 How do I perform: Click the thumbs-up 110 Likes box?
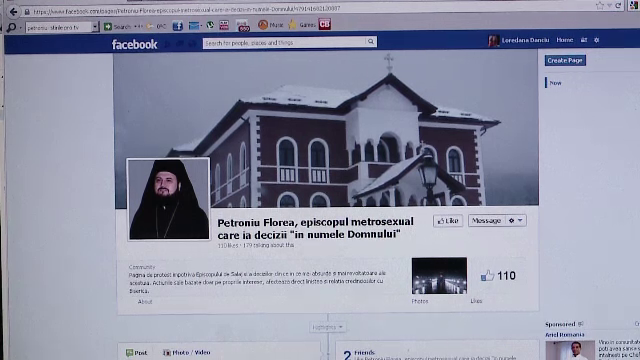click(x=498, y=276)
